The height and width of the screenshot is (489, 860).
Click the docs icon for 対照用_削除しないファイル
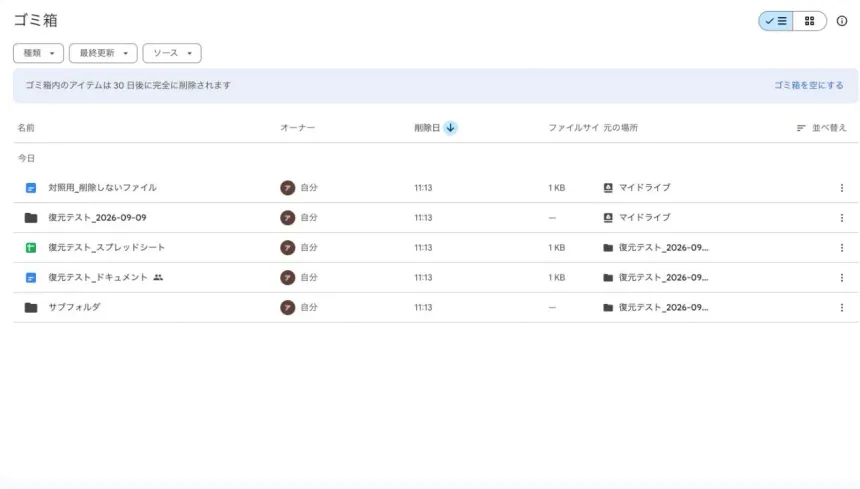31,188
